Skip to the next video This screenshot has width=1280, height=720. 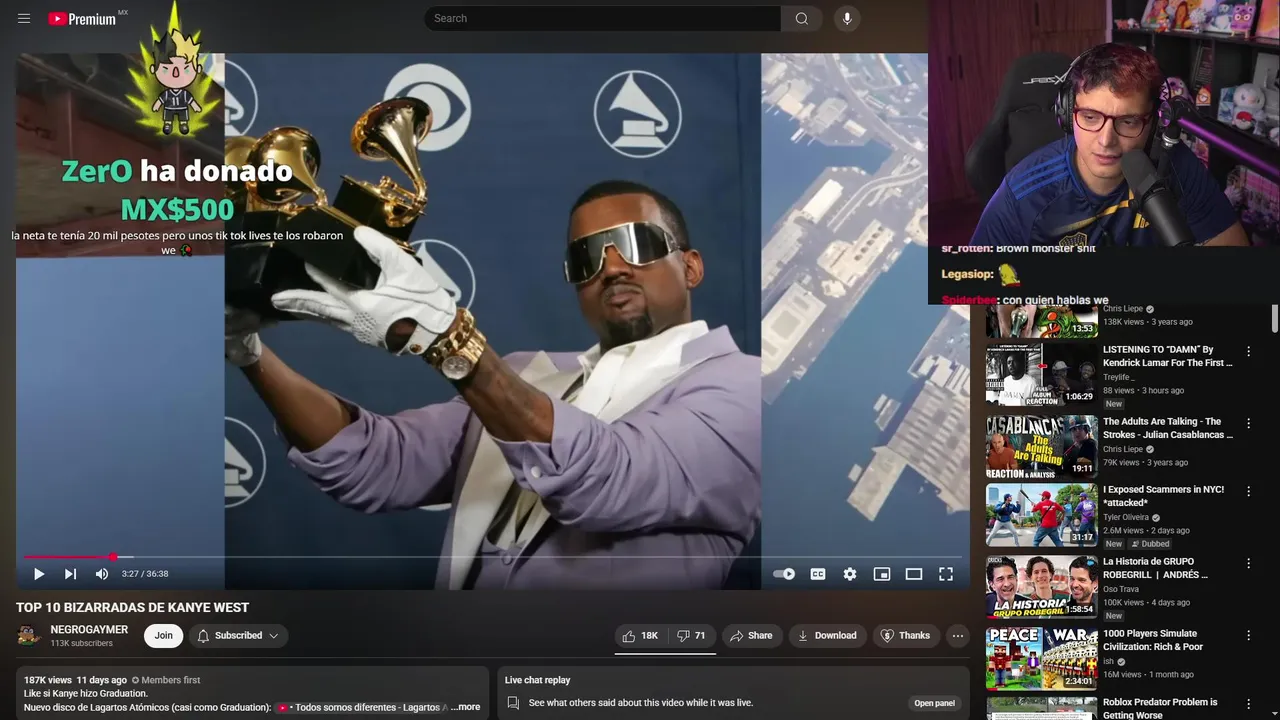click(70, 574)
